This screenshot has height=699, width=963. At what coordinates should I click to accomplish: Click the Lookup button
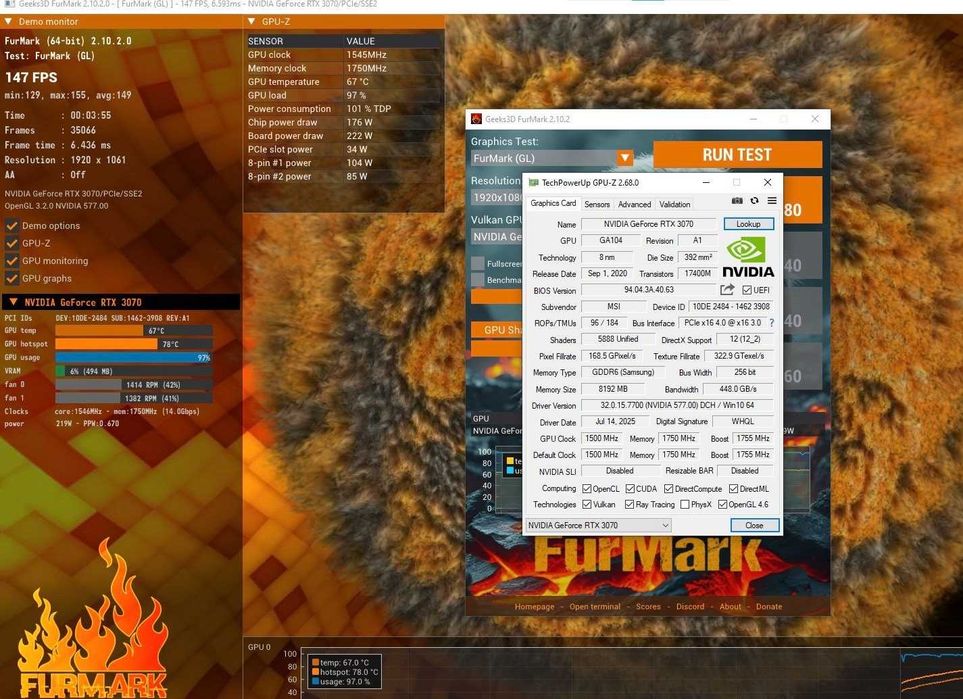(748, 224)
